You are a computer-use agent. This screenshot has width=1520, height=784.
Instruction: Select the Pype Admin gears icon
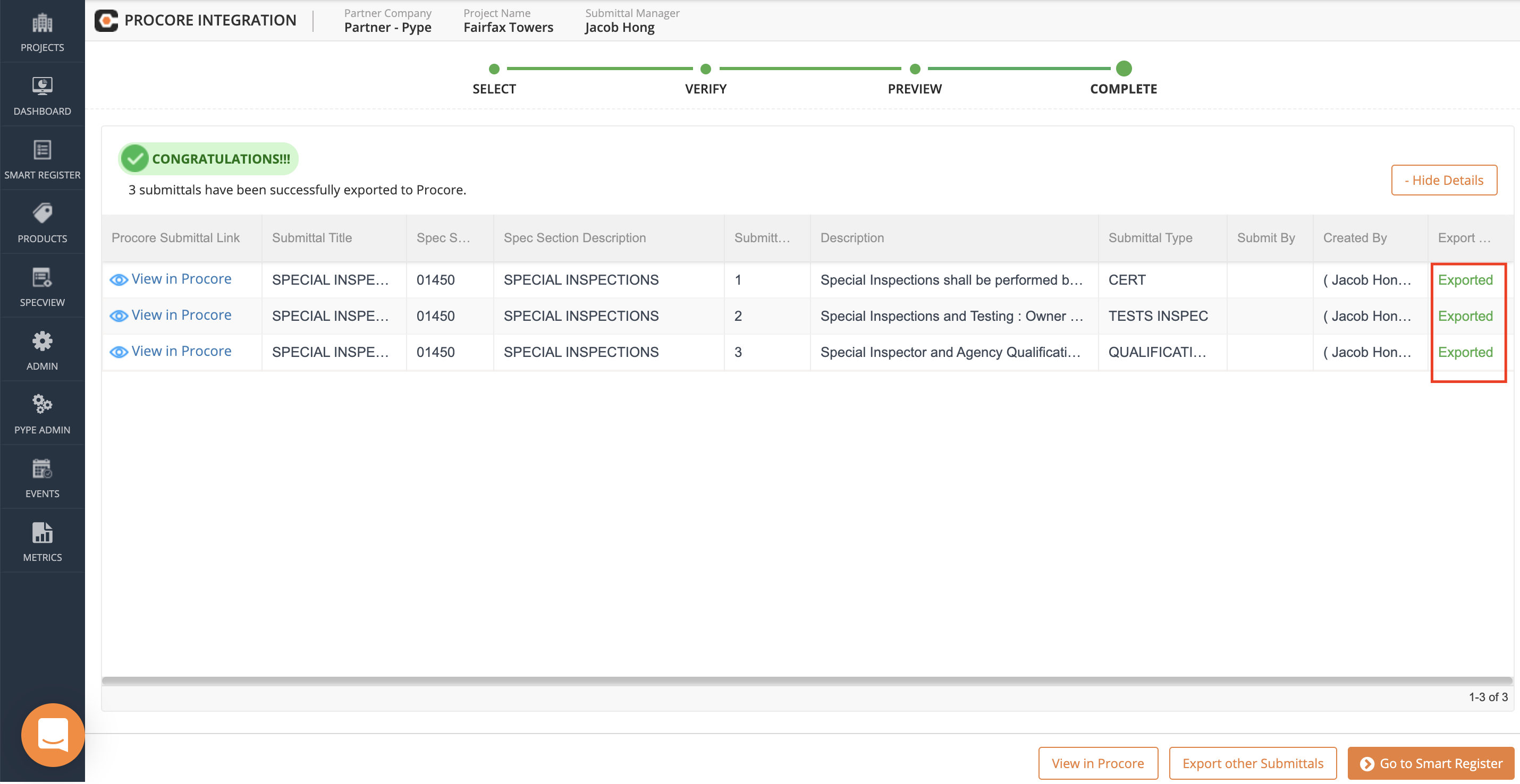click(42, 405)
